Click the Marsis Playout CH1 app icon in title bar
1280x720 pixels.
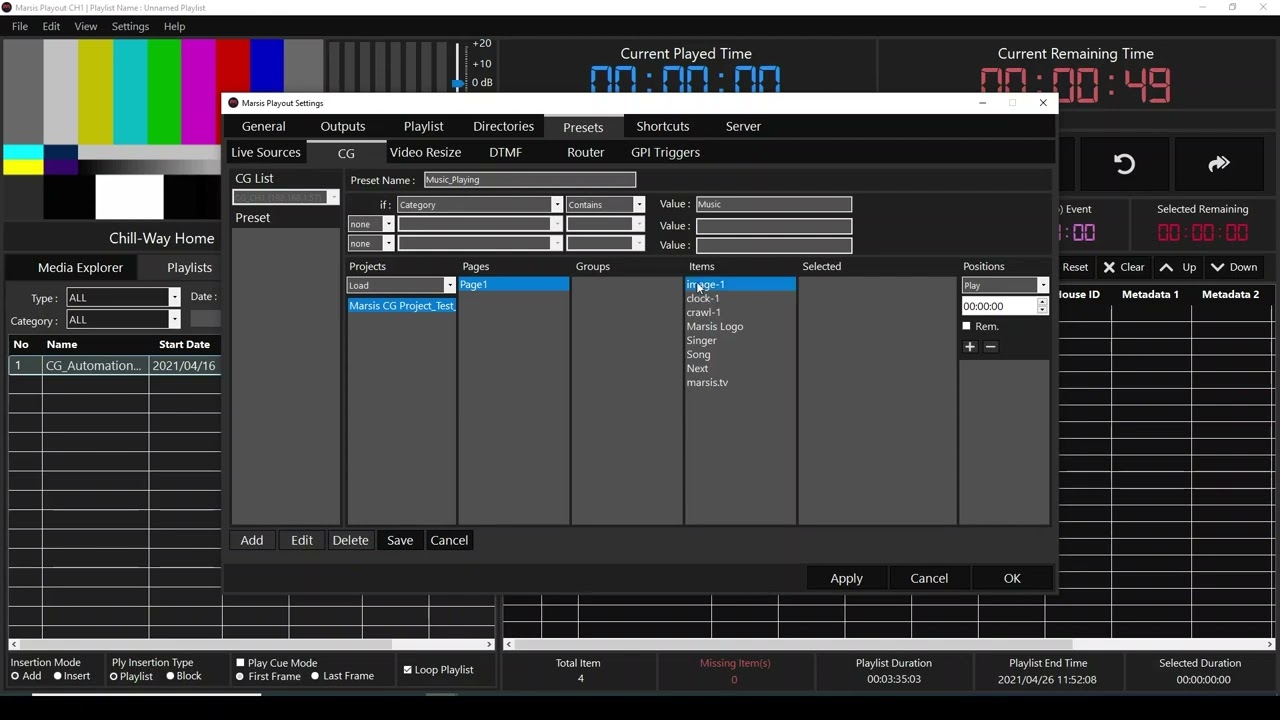8,8
